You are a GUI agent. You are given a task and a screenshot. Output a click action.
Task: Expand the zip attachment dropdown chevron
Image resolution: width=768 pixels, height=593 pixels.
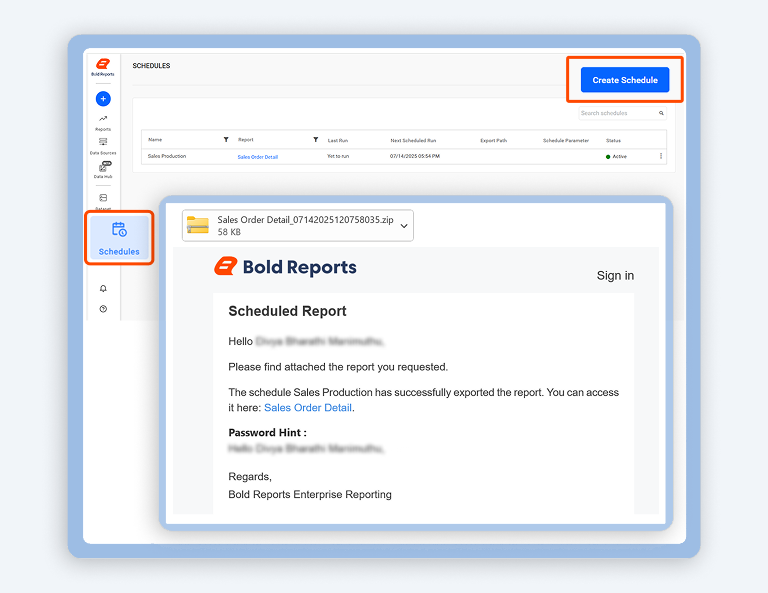click(404, 226)
